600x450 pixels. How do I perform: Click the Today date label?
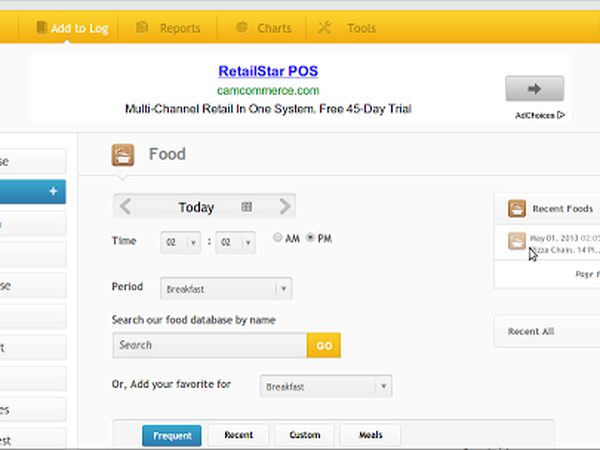pyautogui.click(x=196, y=207)
